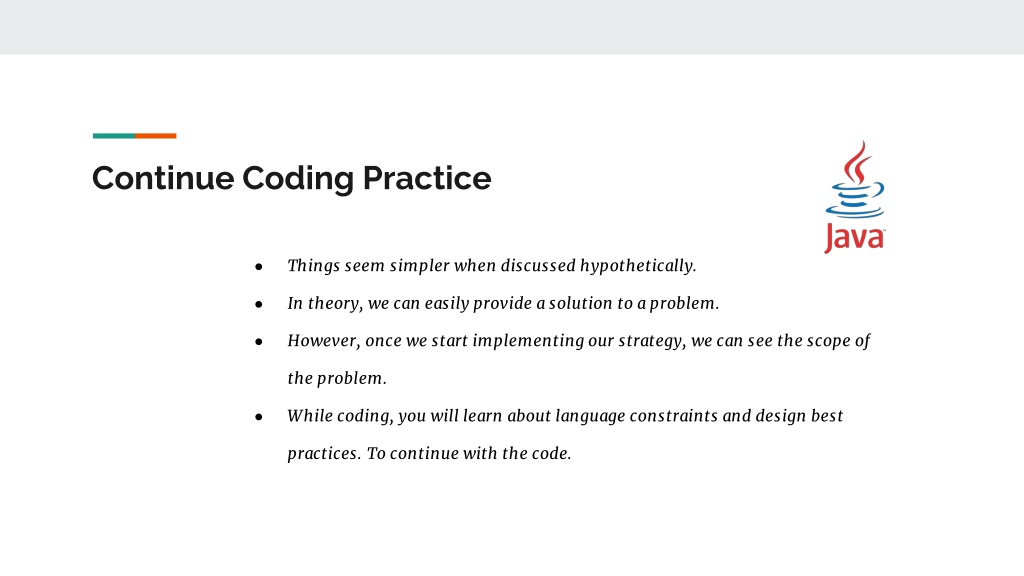Select the bullet dot before "Things seem simpler"
This screenshot has width=1024, height=576.
coord(259,266)
